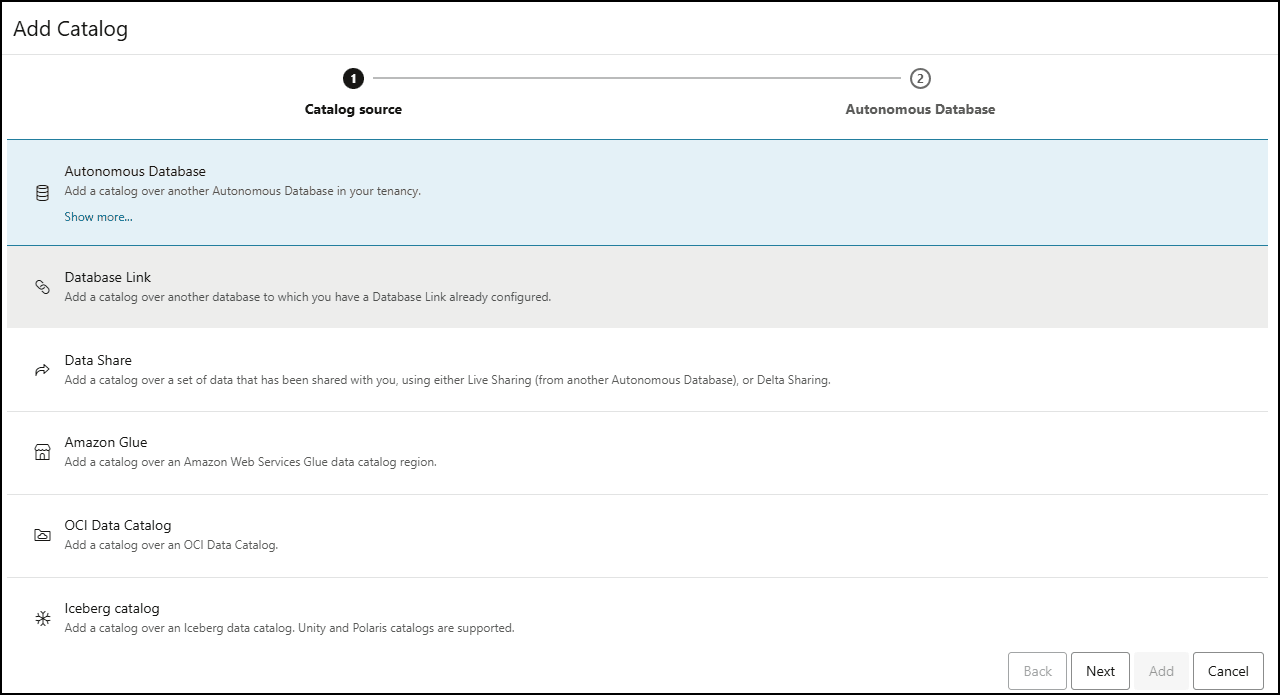Click the filled step 1 circle
The height and width of the screenshot is (695, 1280).
click(x=353, y=78)
